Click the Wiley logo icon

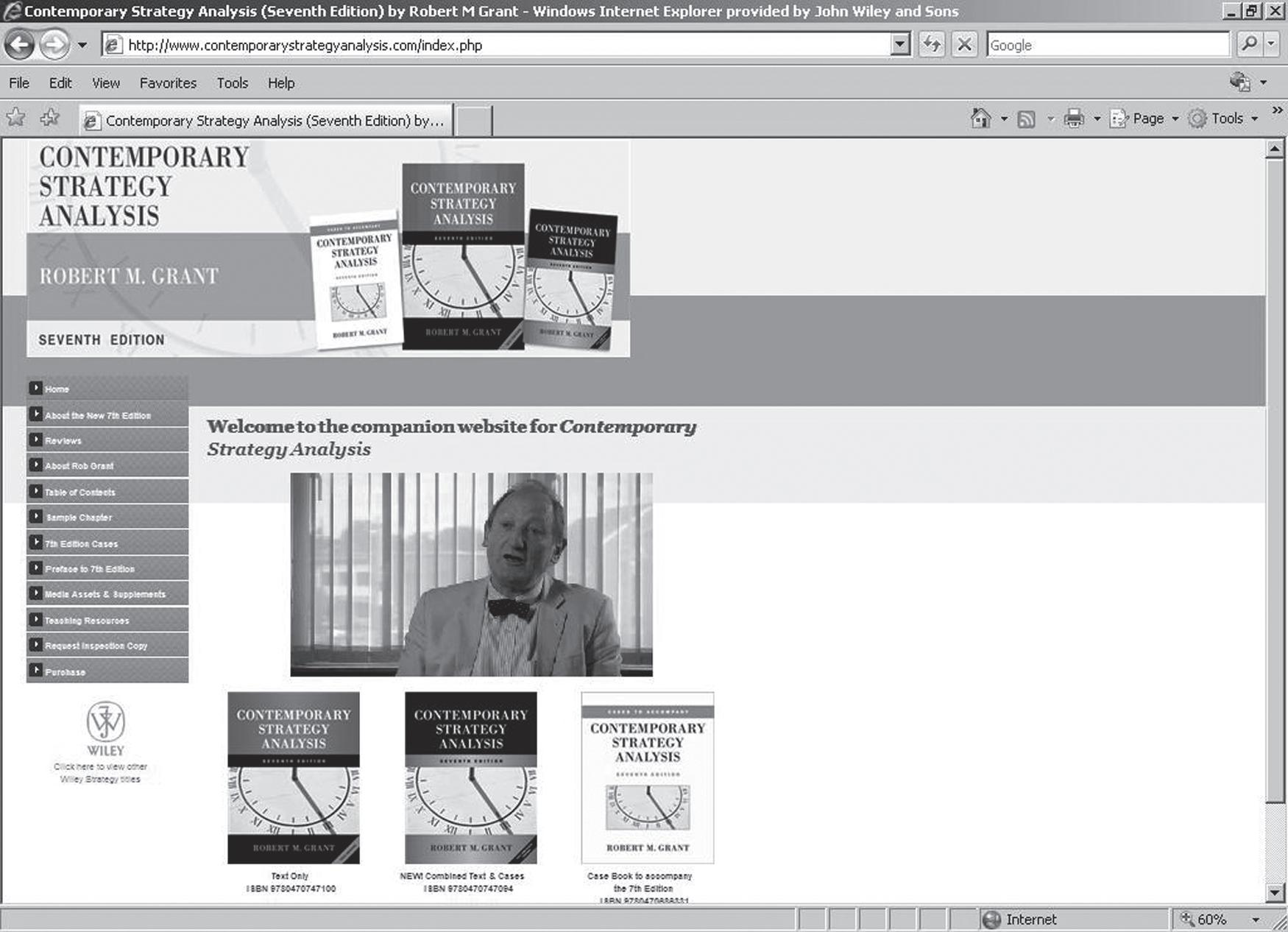tap(106, 728)
